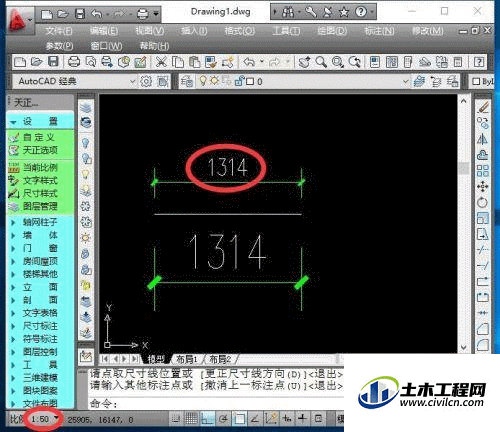Click 图层管理 in Tianzheng panel
The image size is (500, 432).
pyautogui.click(x=39, y=206)
